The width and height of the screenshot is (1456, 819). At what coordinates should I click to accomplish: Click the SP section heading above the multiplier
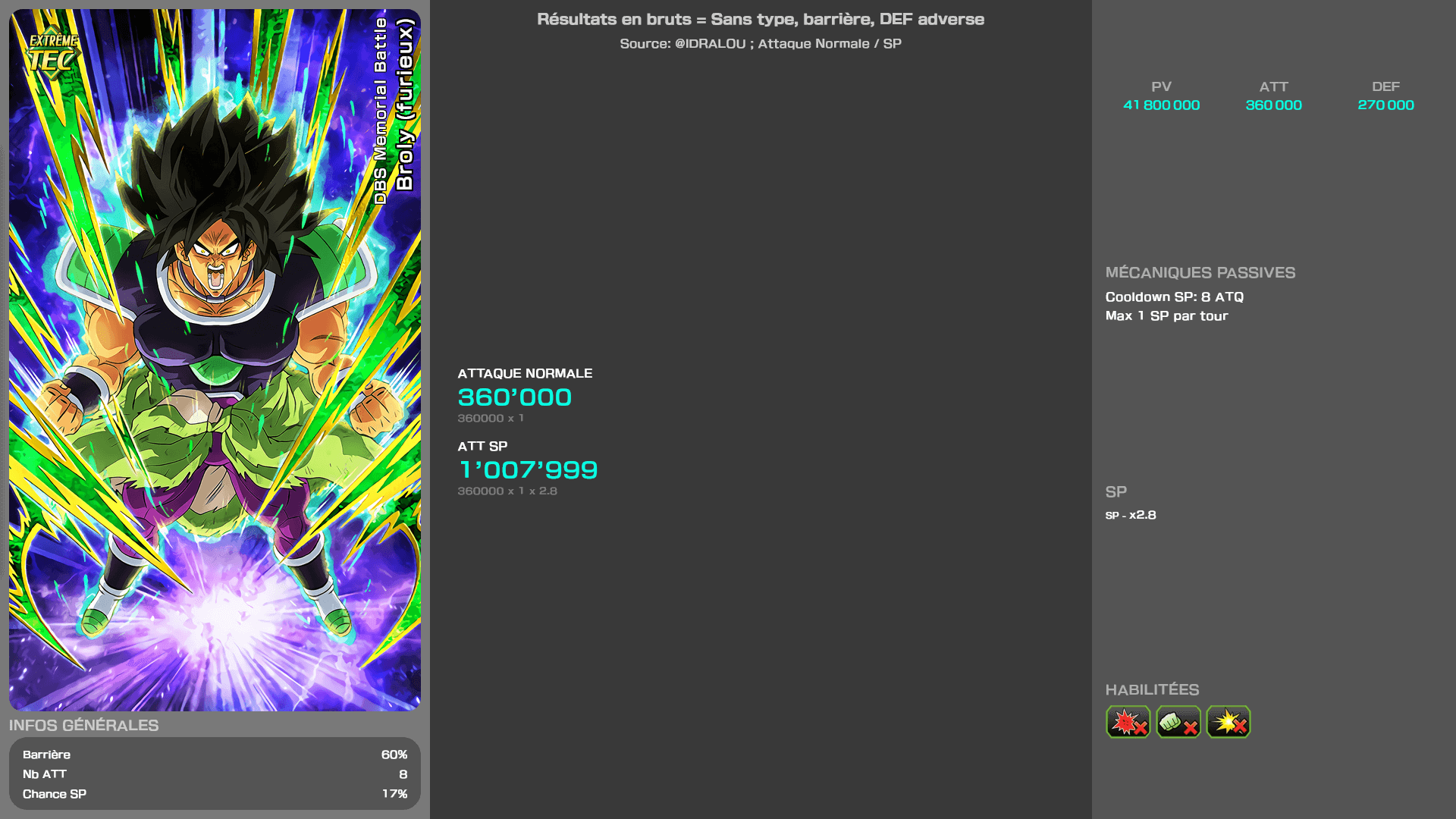(x=1116, y=492)
